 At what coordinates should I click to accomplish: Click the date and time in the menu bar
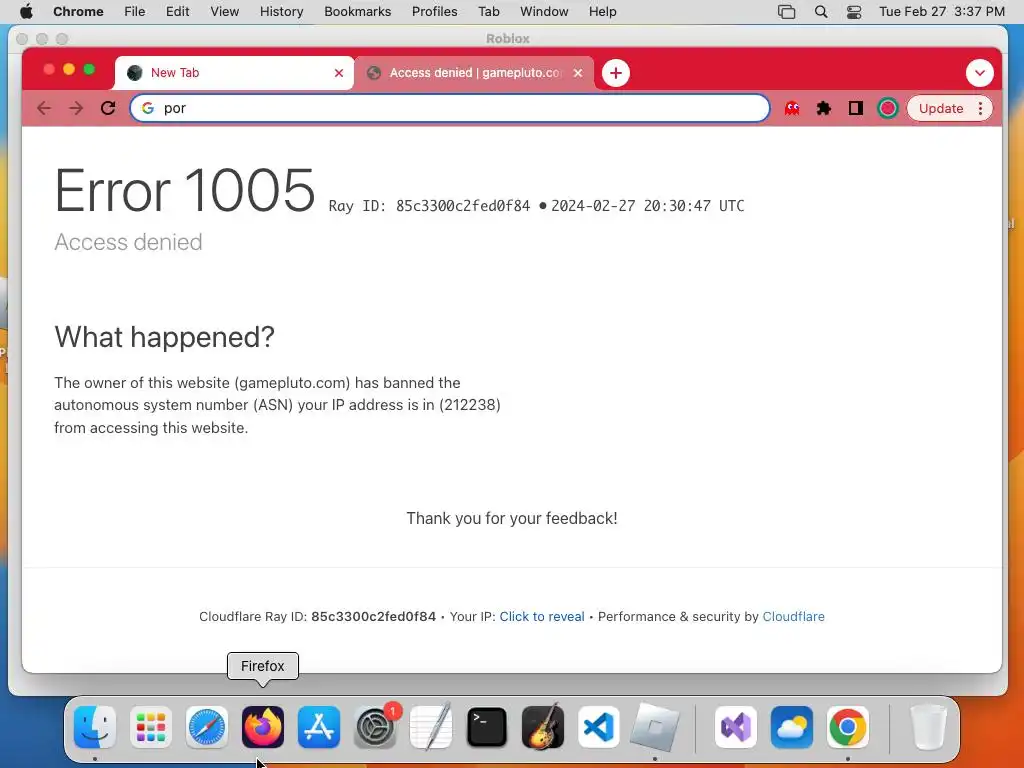[942, 12]
